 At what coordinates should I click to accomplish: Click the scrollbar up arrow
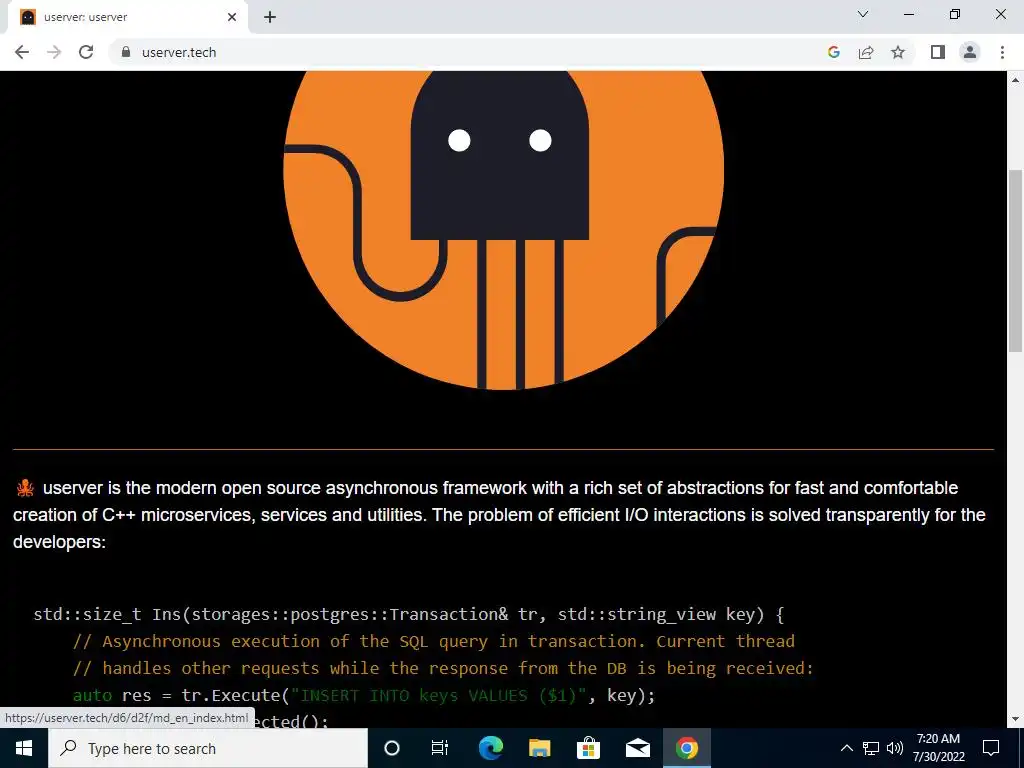(x=1015, y=80)
